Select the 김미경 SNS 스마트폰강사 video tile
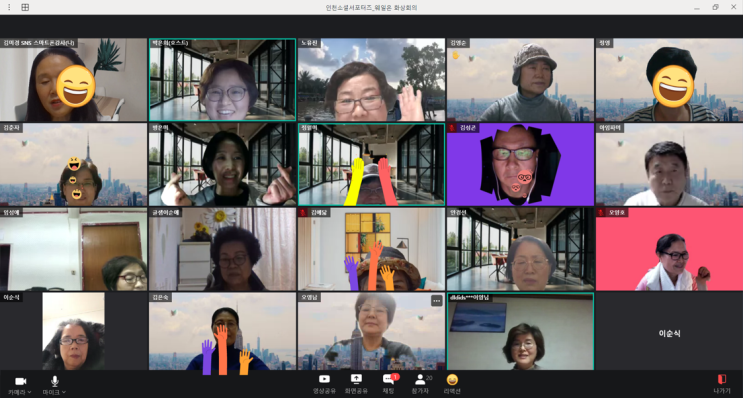 tap(73, 80)
